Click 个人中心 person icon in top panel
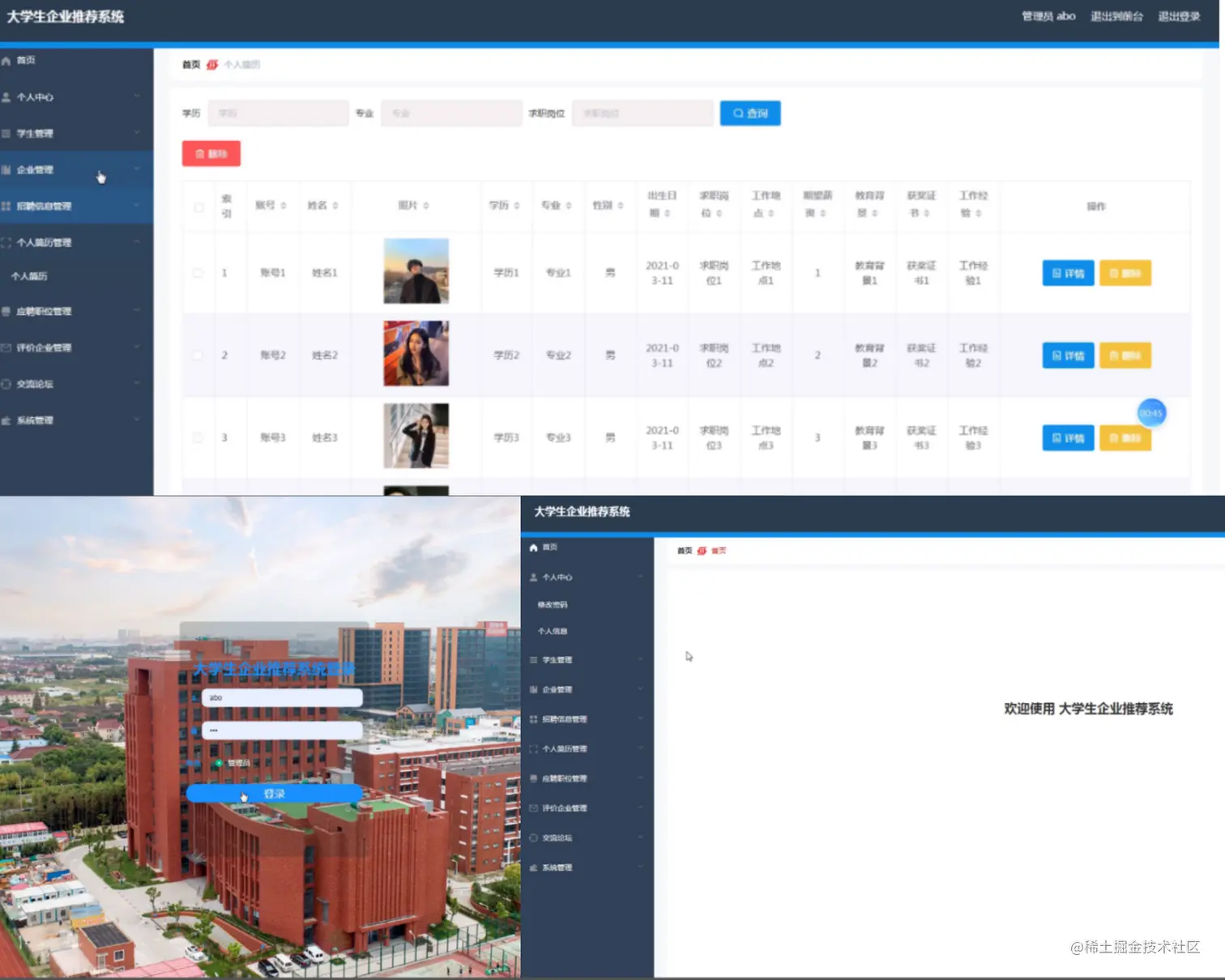Screen dimensions: 1225x980 click(x=6, y=97)
